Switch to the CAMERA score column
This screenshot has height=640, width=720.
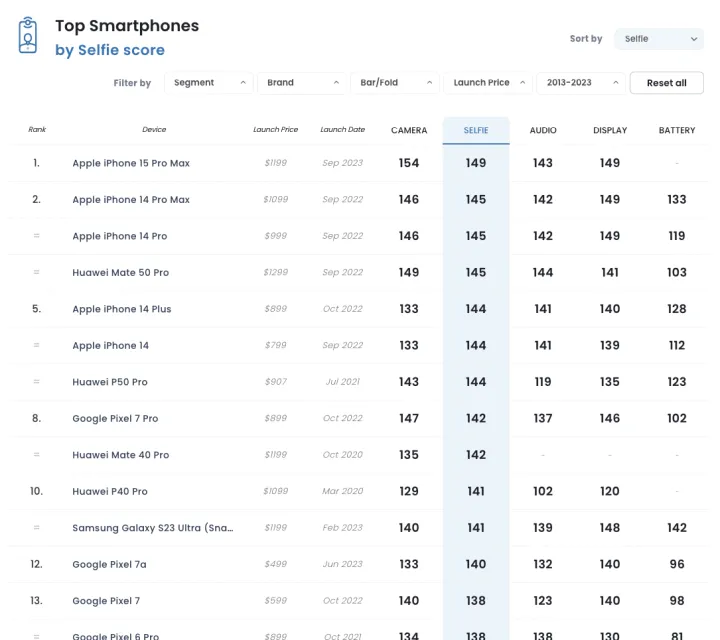point(409,130)
